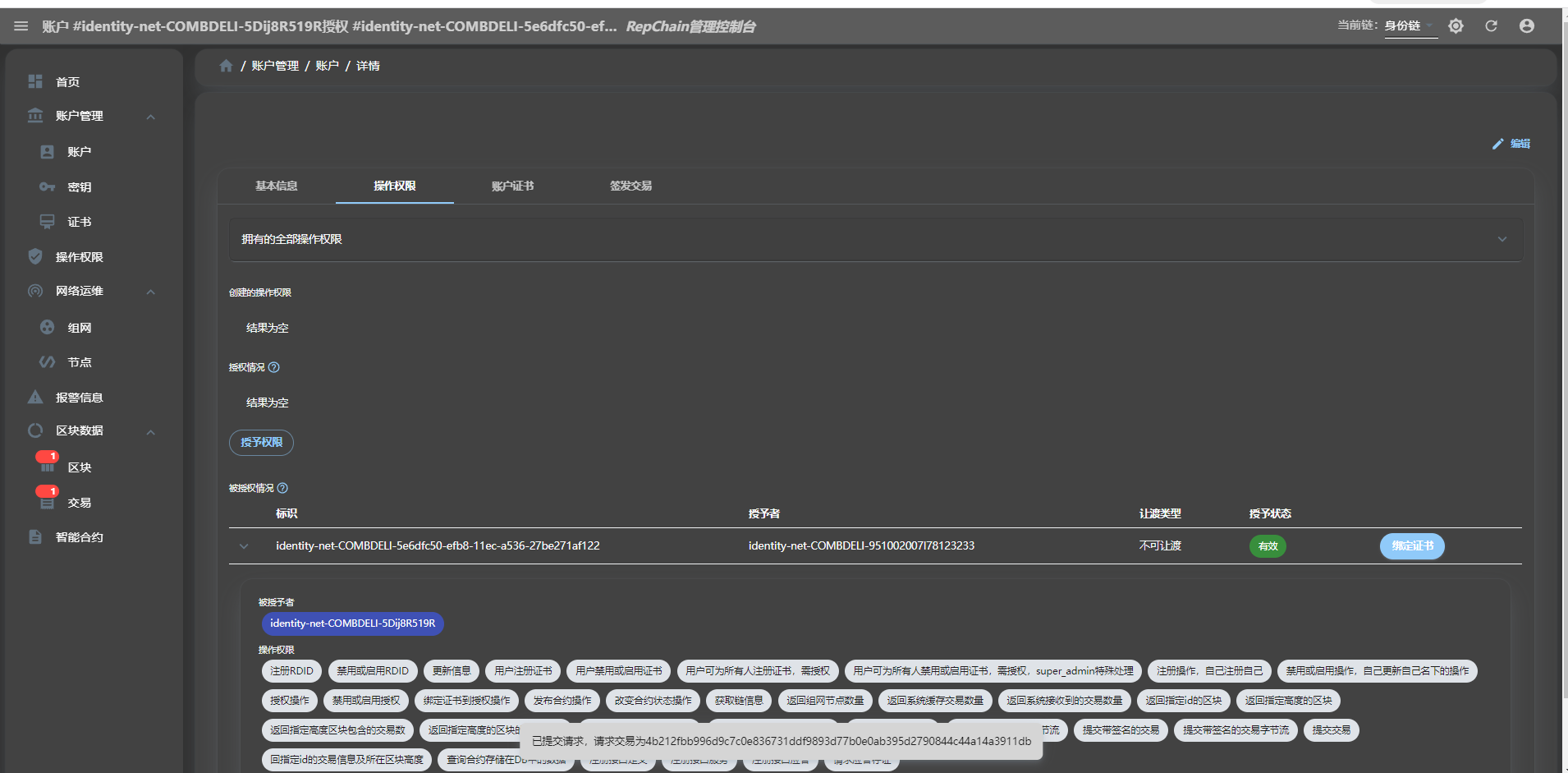This screenshot has width=1568, height=773.
Task: Click the 获取链信息 chip
Action: coord(739,701)
